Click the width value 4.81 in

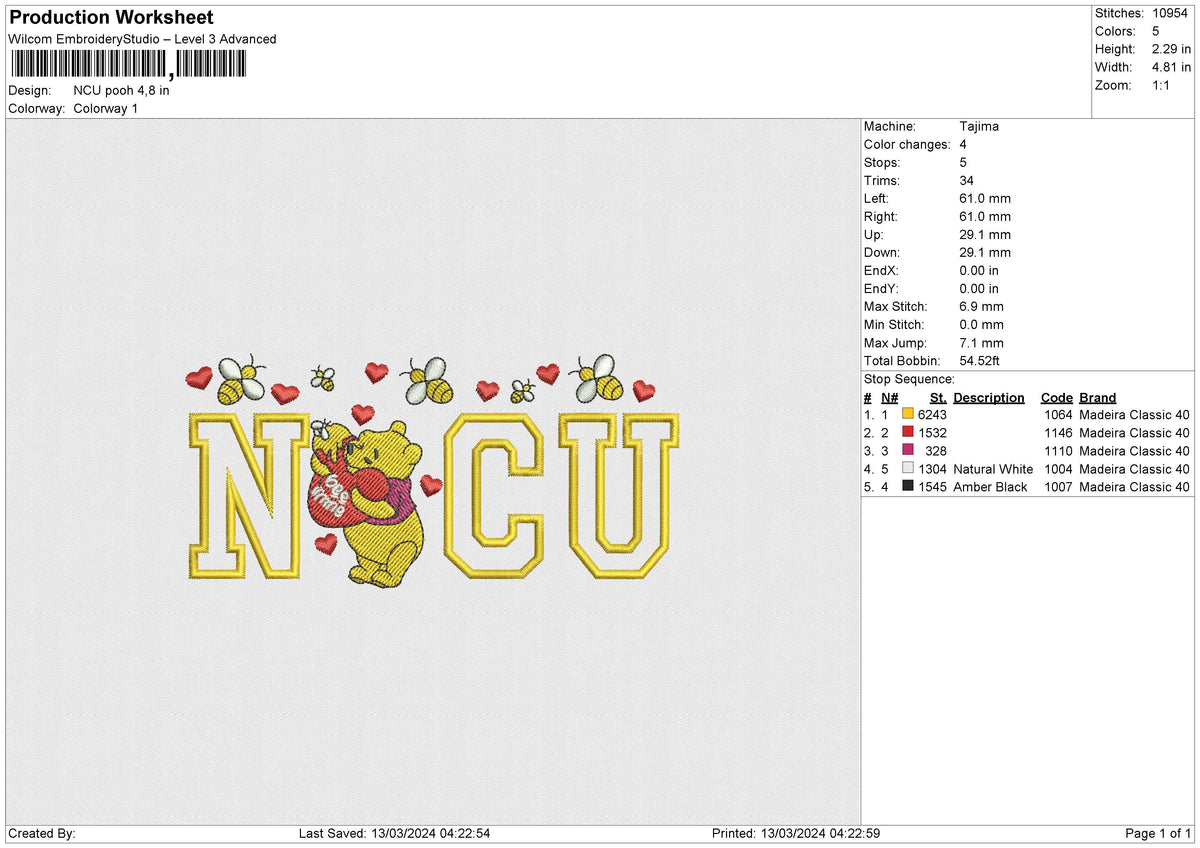1172,67
